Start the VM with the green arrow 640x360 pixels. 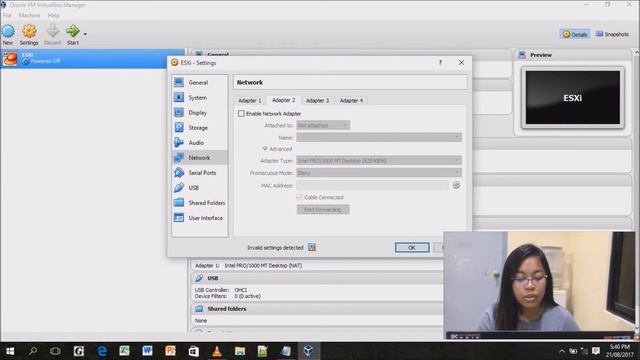point(73,34)
